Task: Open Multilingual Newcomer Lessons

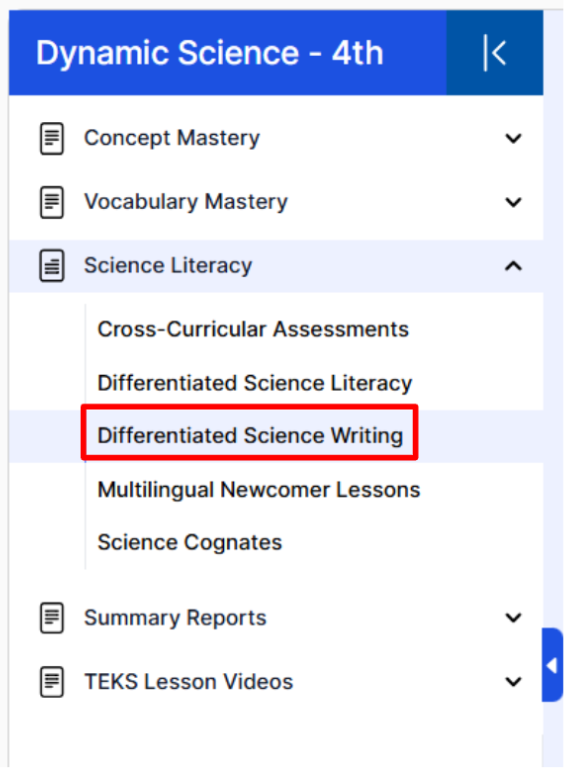Action: [x=259, y=490]
